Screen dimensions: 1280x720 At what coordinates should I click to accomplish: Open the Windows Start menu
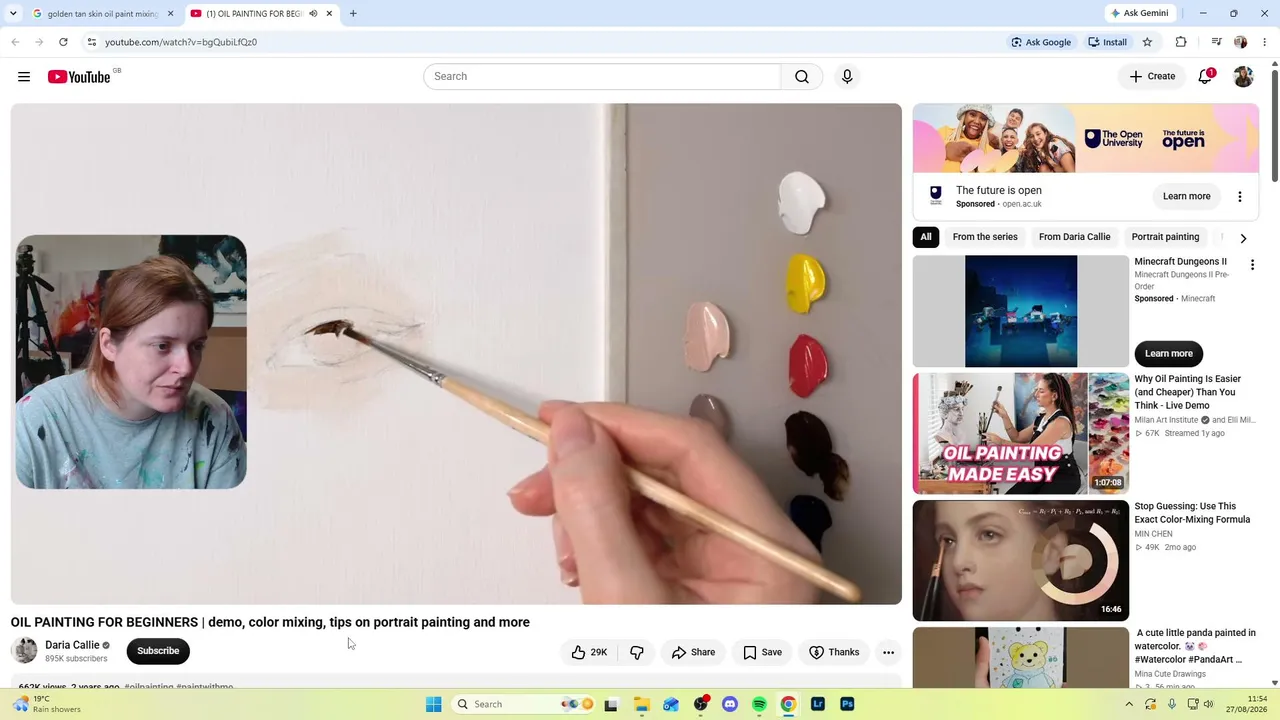pos(433,704)
